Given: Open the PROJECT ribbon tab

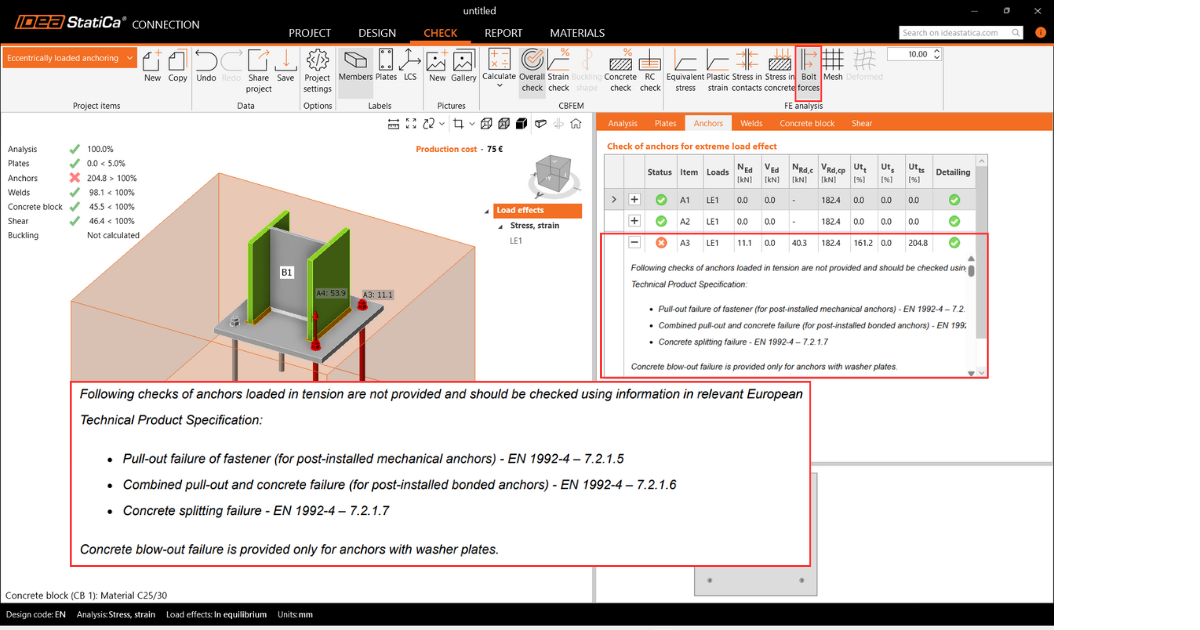Looking at the screenshot, I should (x=310, y=33).
